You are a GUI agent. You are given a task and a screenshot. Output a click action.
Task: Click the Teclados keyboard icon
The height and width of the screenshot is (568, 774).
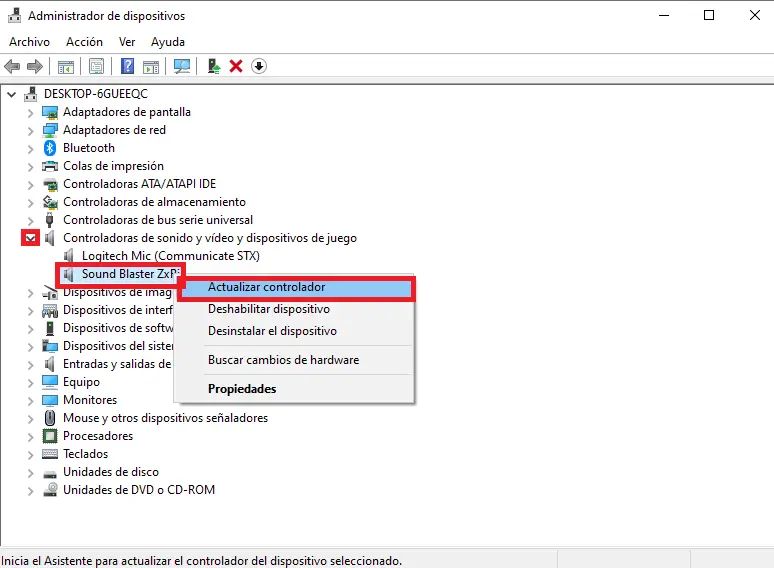pyautogui.click(x=50, y=454)
